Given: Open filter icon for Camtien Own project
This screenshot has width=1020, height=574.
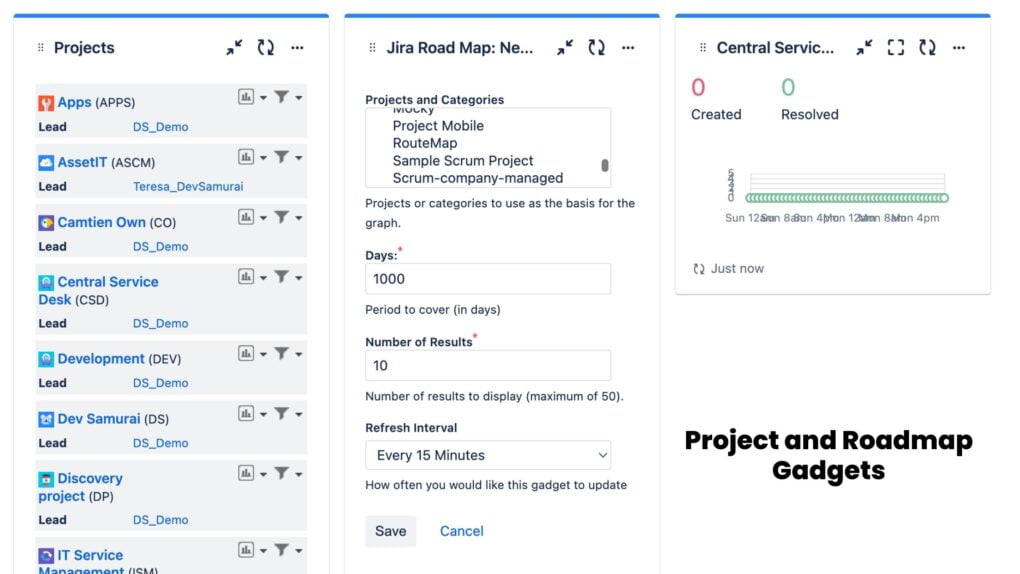Looking at the screenshot, I should pyautogui.click(x=281, y=217).
